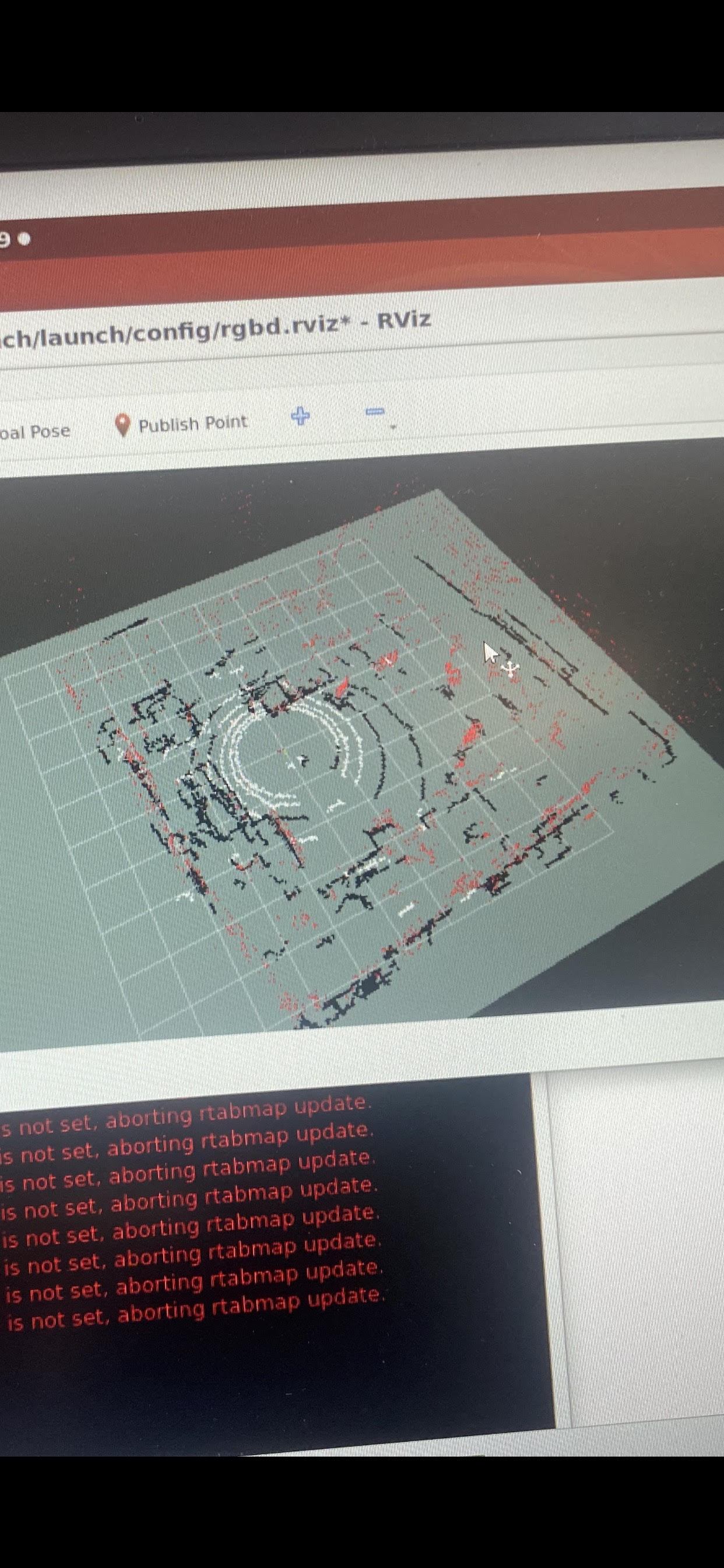Click the notification dot in Ubuntu top bar
Image resolution: width=724 pixels, height=1568 pixels.
(x=24, y=239)
